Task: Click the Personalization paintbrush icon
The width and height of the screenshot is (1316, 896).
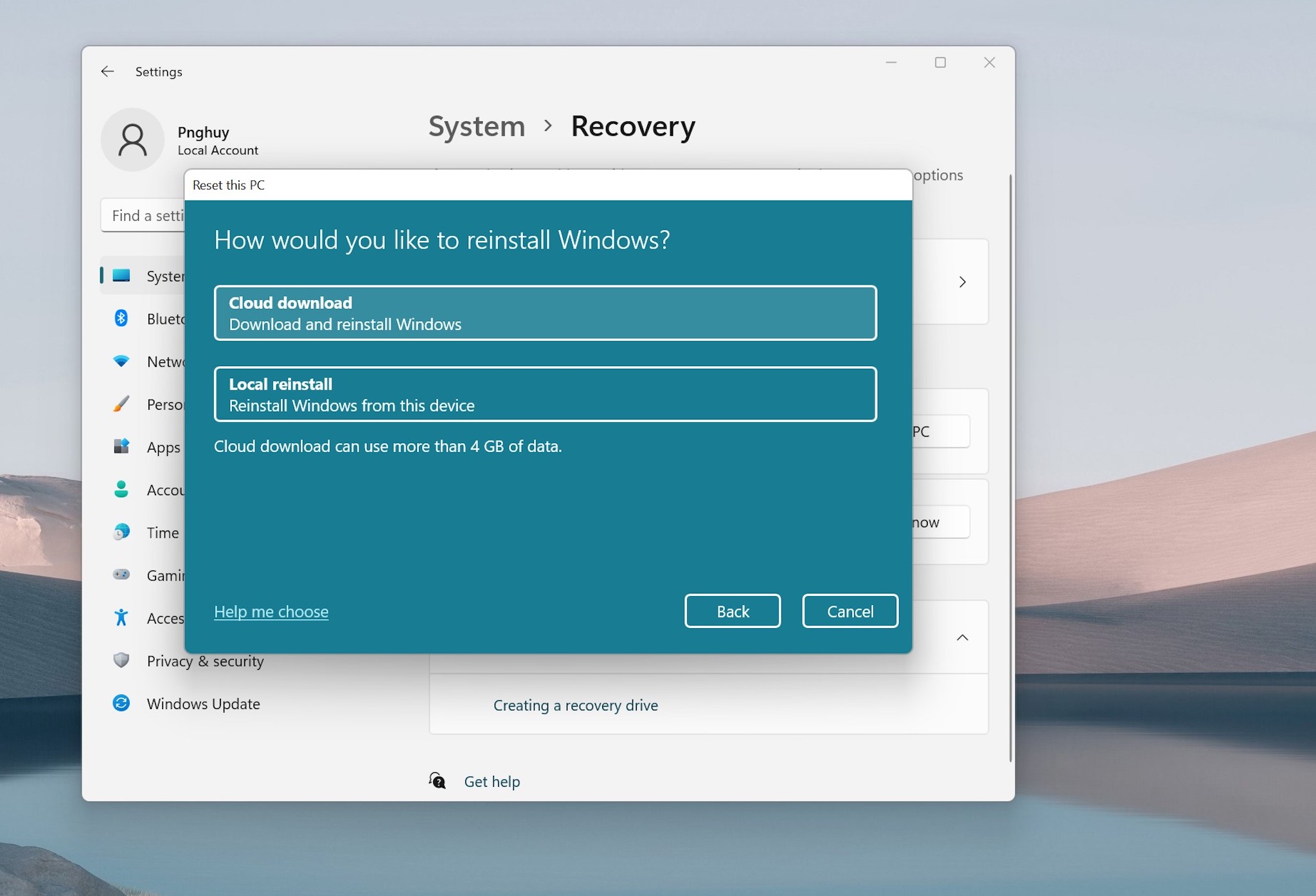Action: point(121,404)
